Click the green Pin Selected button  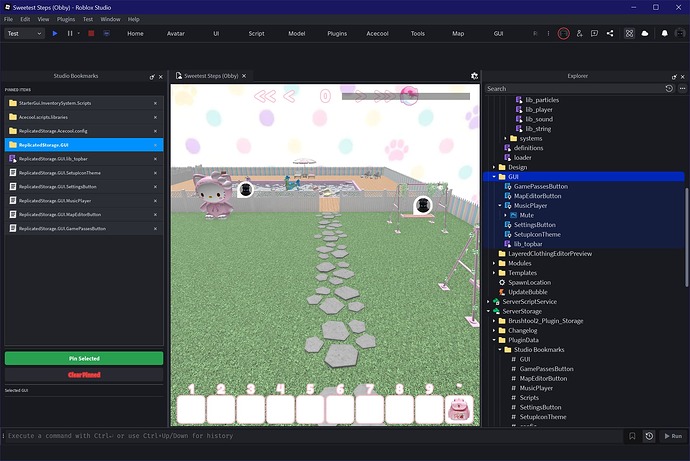point(84,359)
